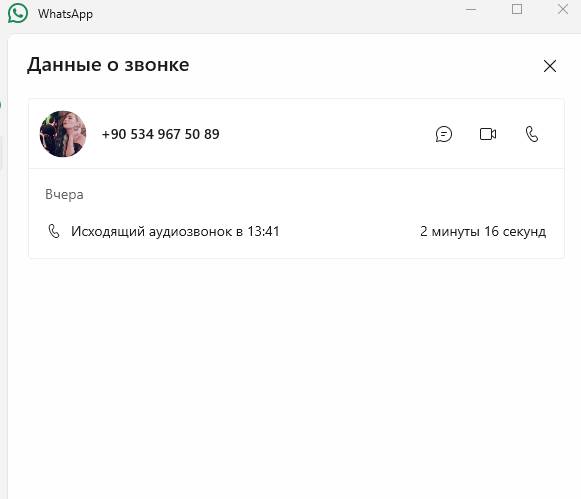The height and width of the screenshot is (499, 581).
Task: Click the Данные о звонке heading
Action: coord(108,65)
